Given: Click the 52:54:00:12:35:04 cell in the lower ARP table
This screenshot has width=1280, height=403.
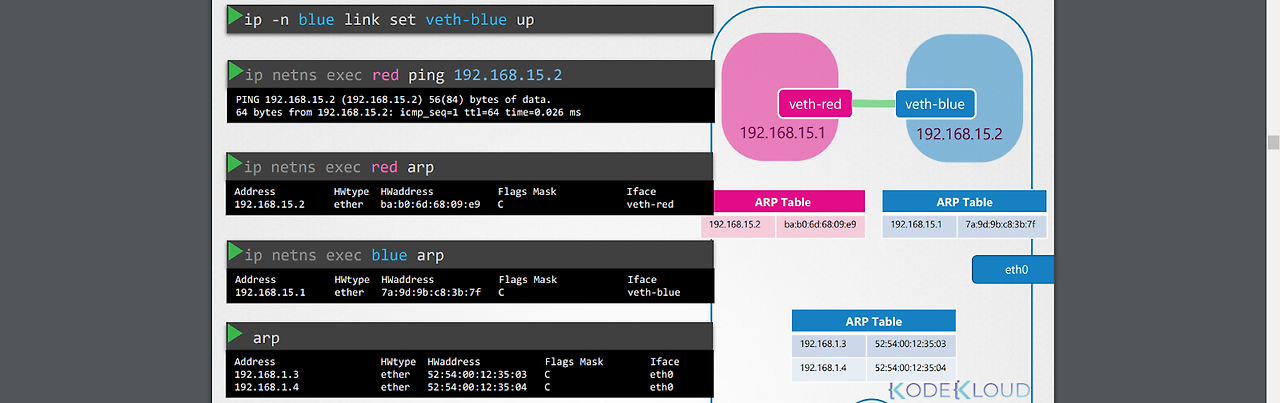Looking at the screenshot, I should 911,369.
